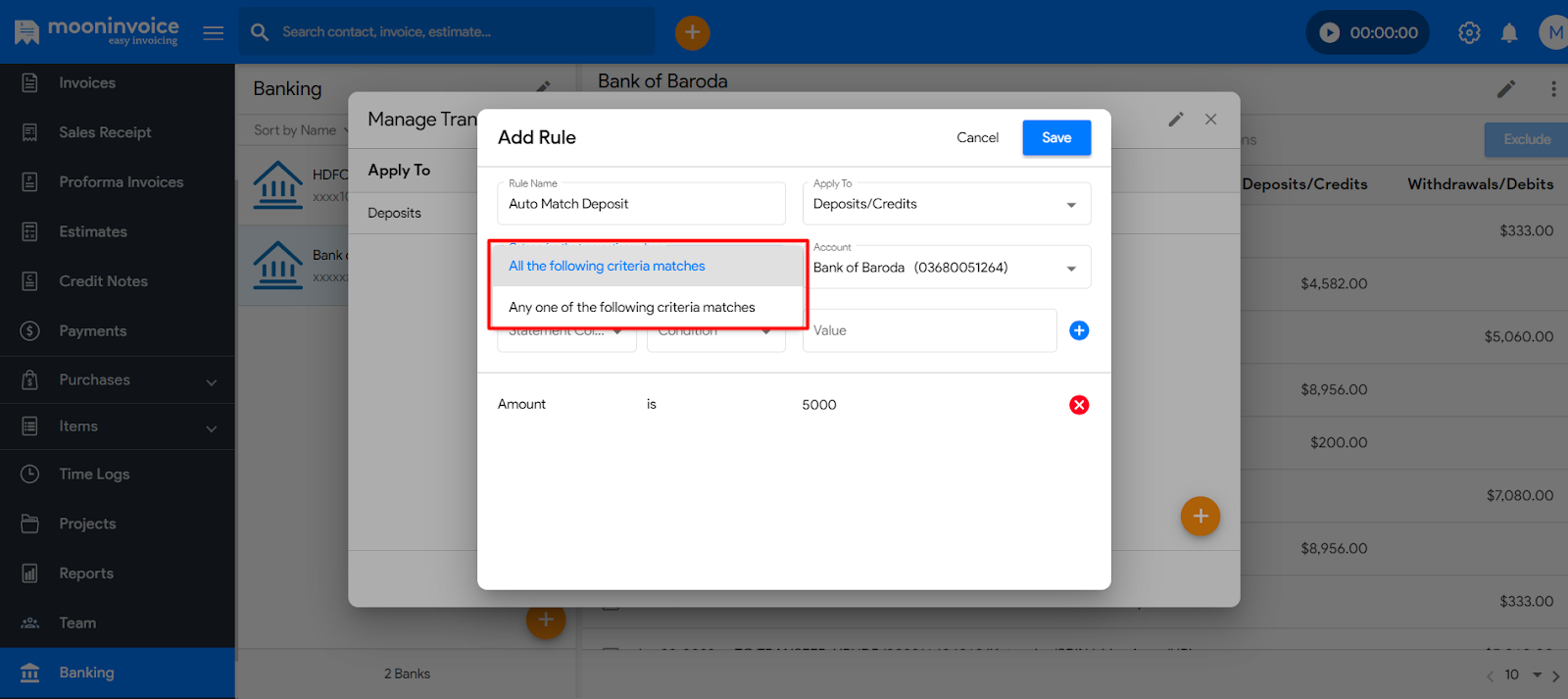
Task: Click the blue add criteria plus icon
Action: (x=1079, y=330)
